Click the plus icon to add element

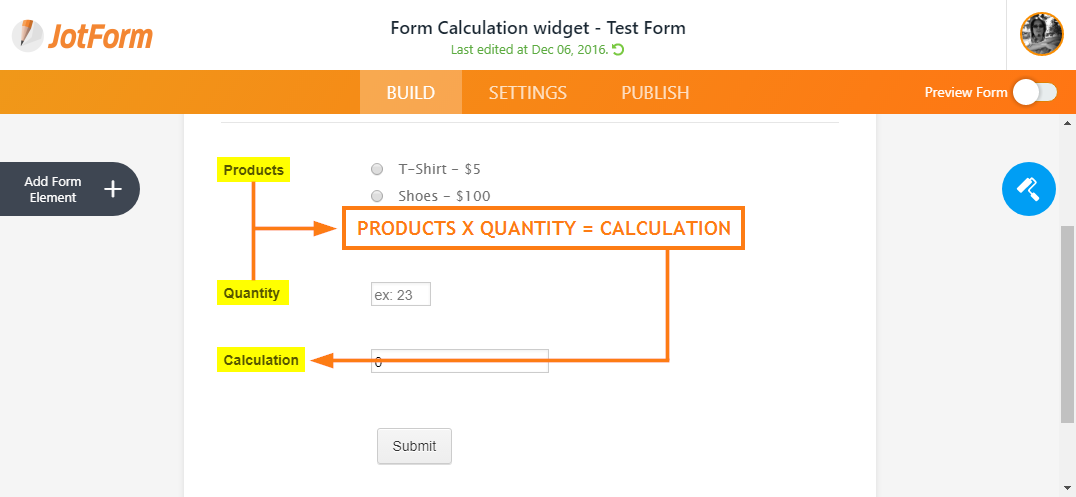tap(113, 189)
